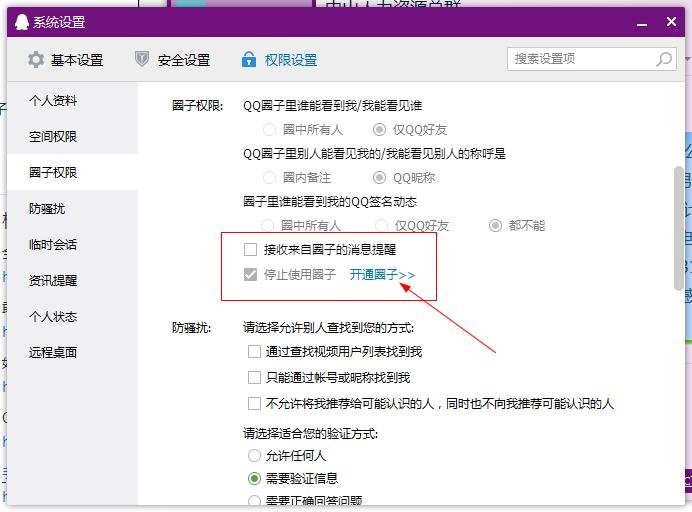Viewport: 692px width, 512px height.
Task: Click the magnifier search icon
Action: [664, 59]
